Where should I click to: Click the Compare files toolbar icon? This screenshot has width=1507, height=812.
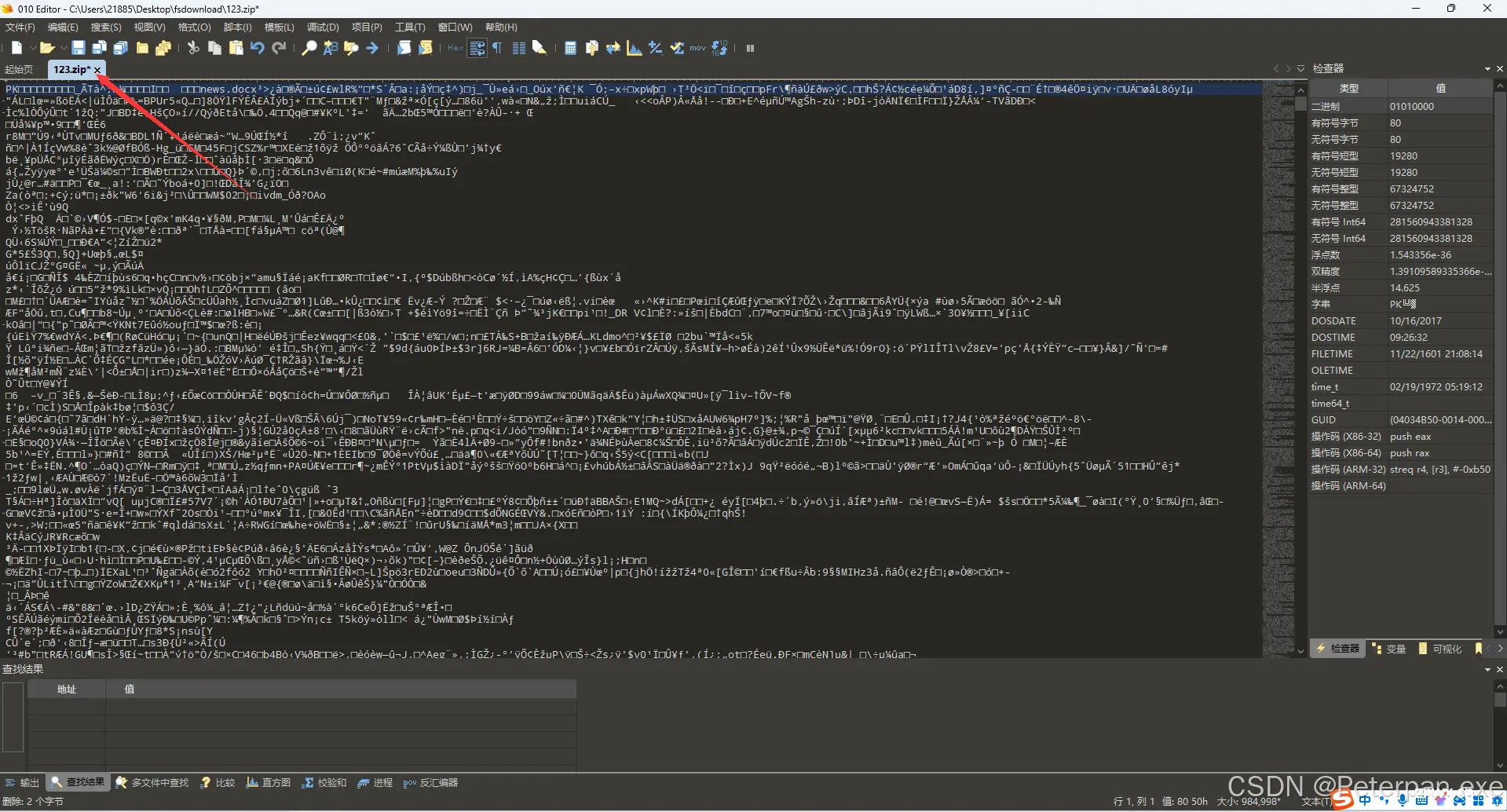pyautogui.click(x=592, y=48)
